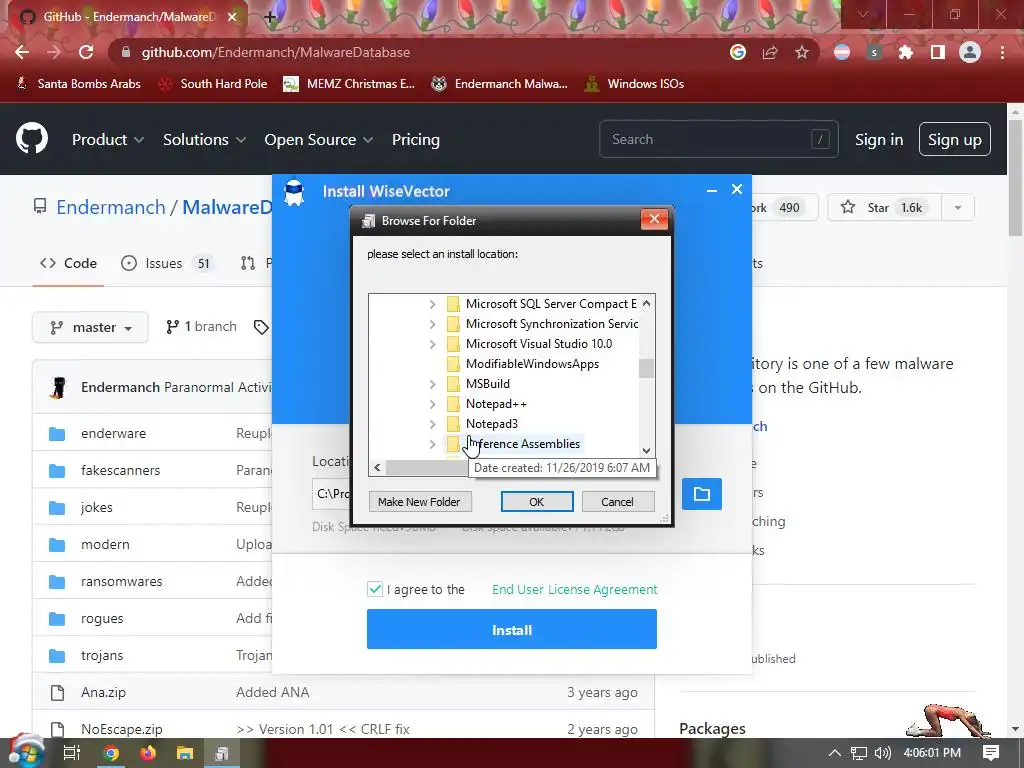
Task: Open the Solutions menu on GitHub
Action: pyautogui.click(x=204, y=140)
